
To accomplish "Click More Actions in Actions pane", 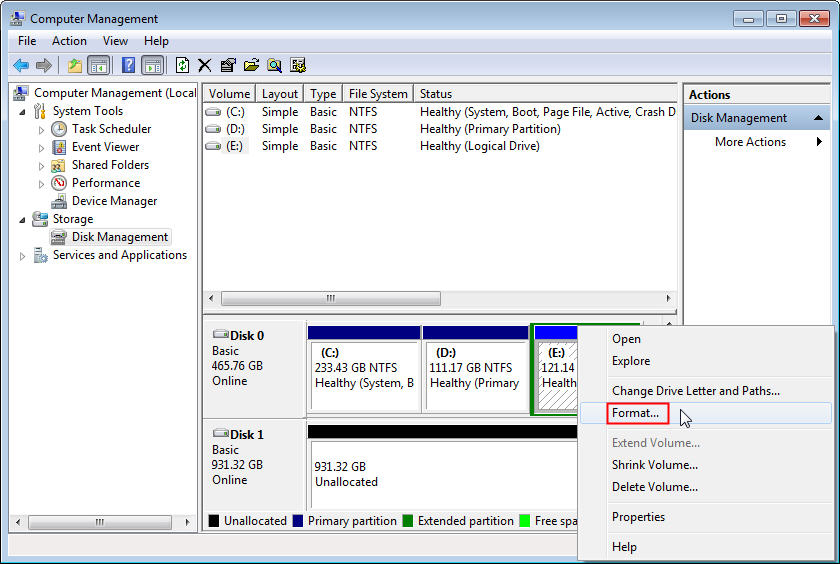I will 750,142.
